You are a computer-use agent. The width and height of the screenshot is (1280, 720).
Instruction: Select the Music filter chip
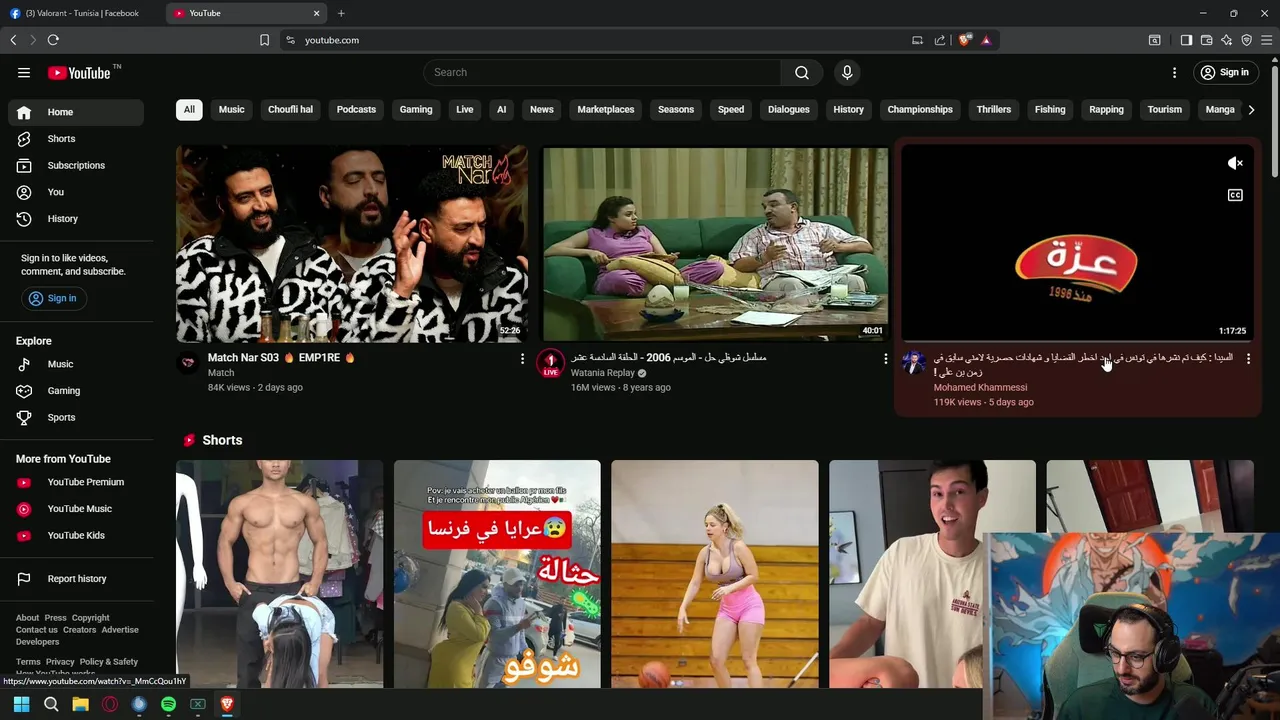click(x=231, y=109)
